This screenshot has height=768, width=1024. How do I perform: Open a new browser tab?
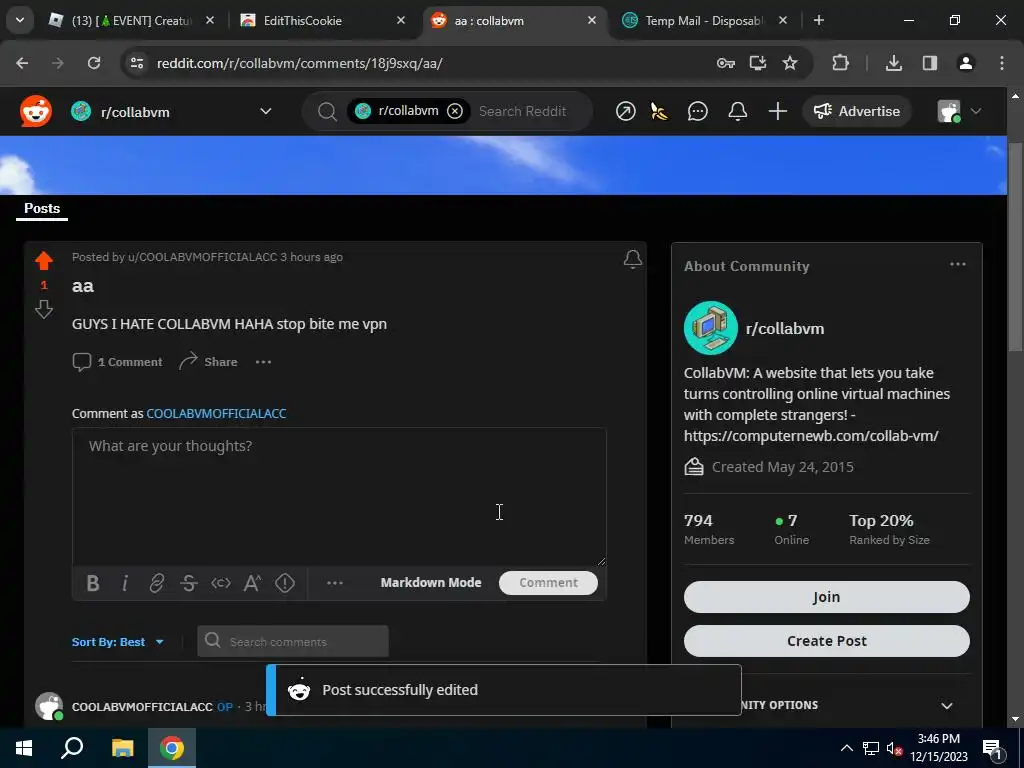pyautogui.click(x=818, y=21)
